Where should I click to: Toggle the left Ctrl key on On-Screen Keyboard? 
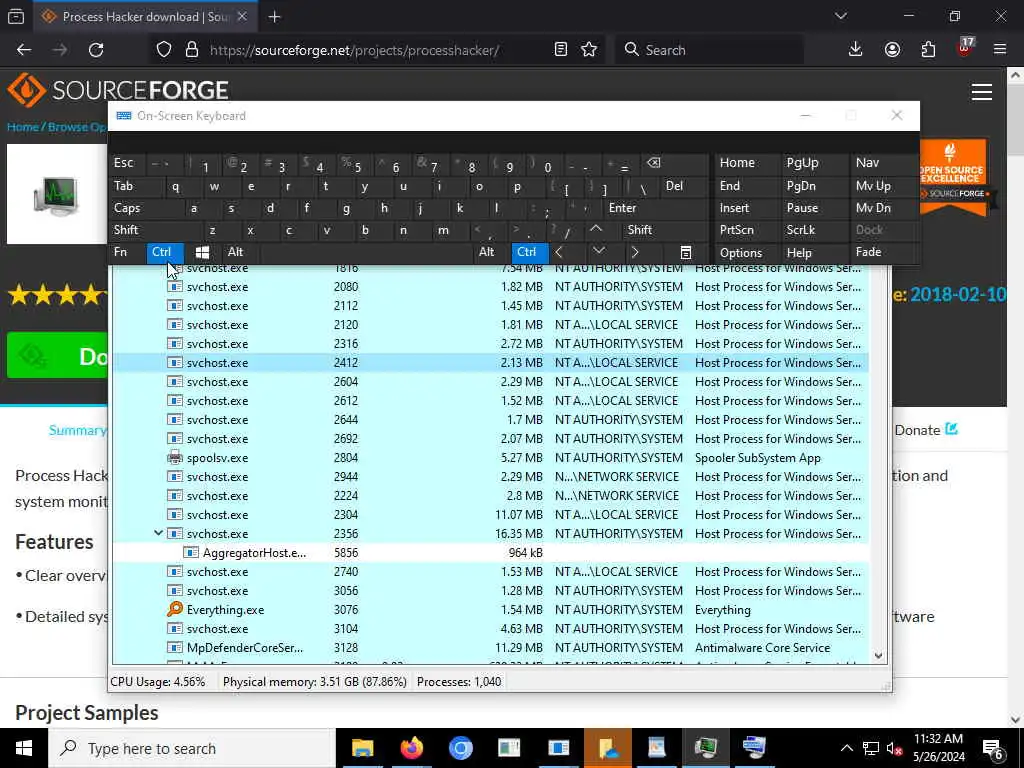tap(165, 252)
